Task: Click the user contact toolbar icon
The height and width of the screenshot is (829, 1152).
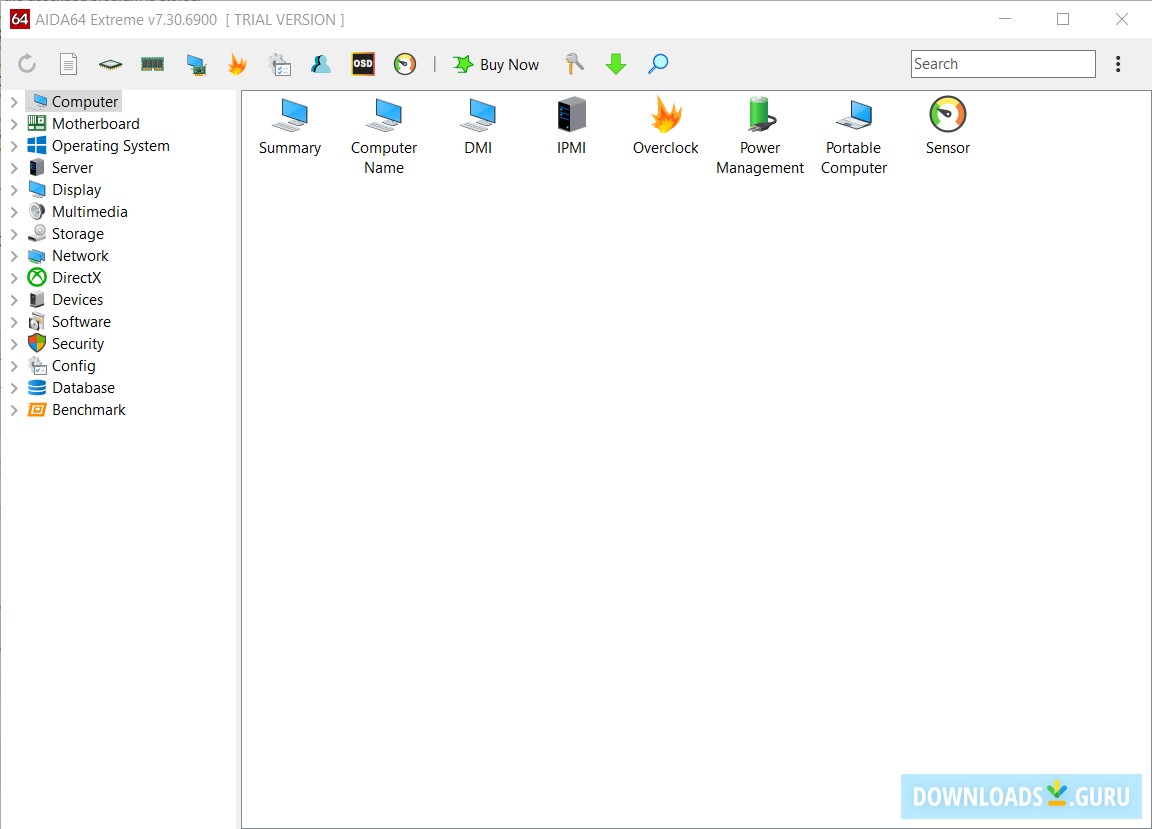Action: (x=321, y=64)
